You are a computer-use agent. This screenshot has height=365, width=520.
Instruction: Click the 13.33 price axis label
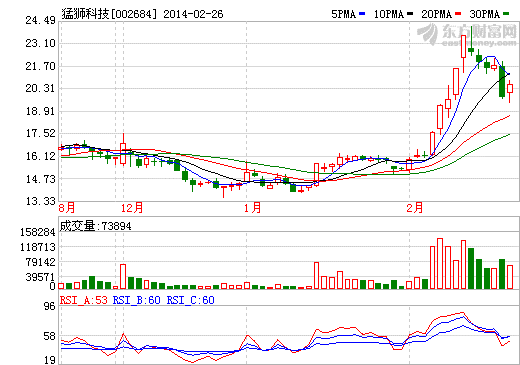point(41,201)
